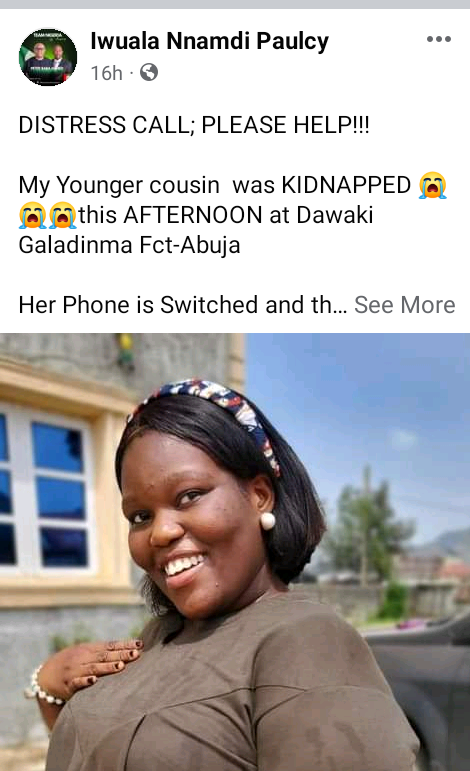The image size is (470, 771).
Task: Tap the crying emoji after KIDNAPPED
Action: (x=432, y=185)
